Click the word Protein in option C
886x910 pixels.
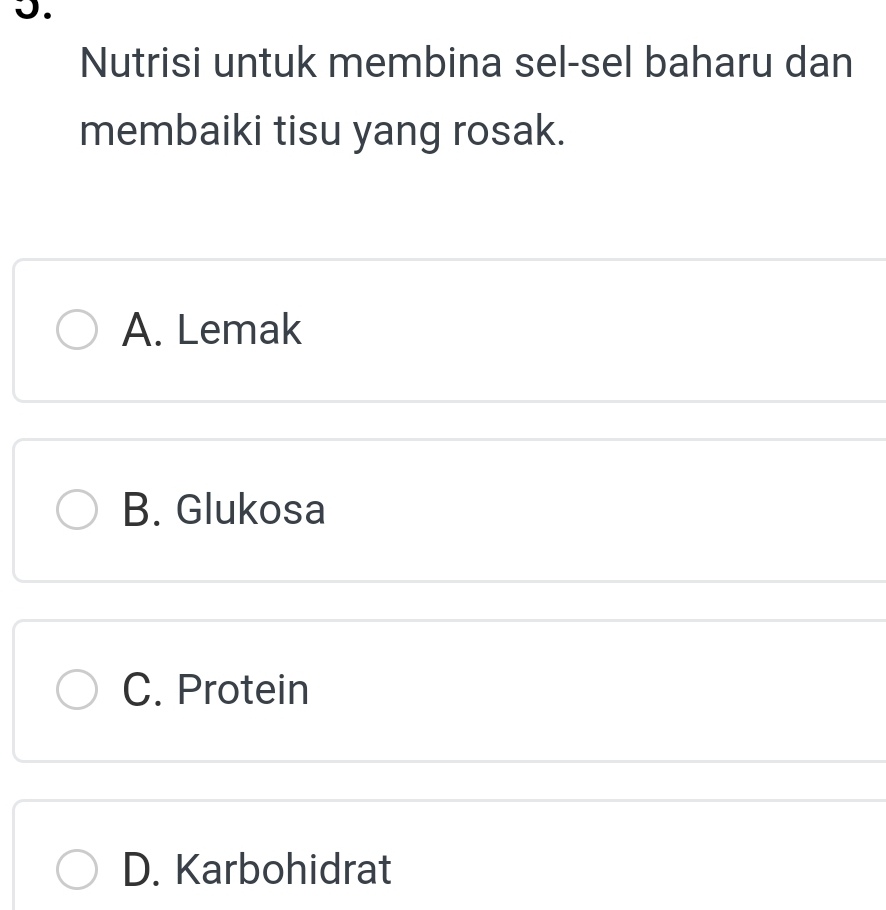click(x=243, y=690)
